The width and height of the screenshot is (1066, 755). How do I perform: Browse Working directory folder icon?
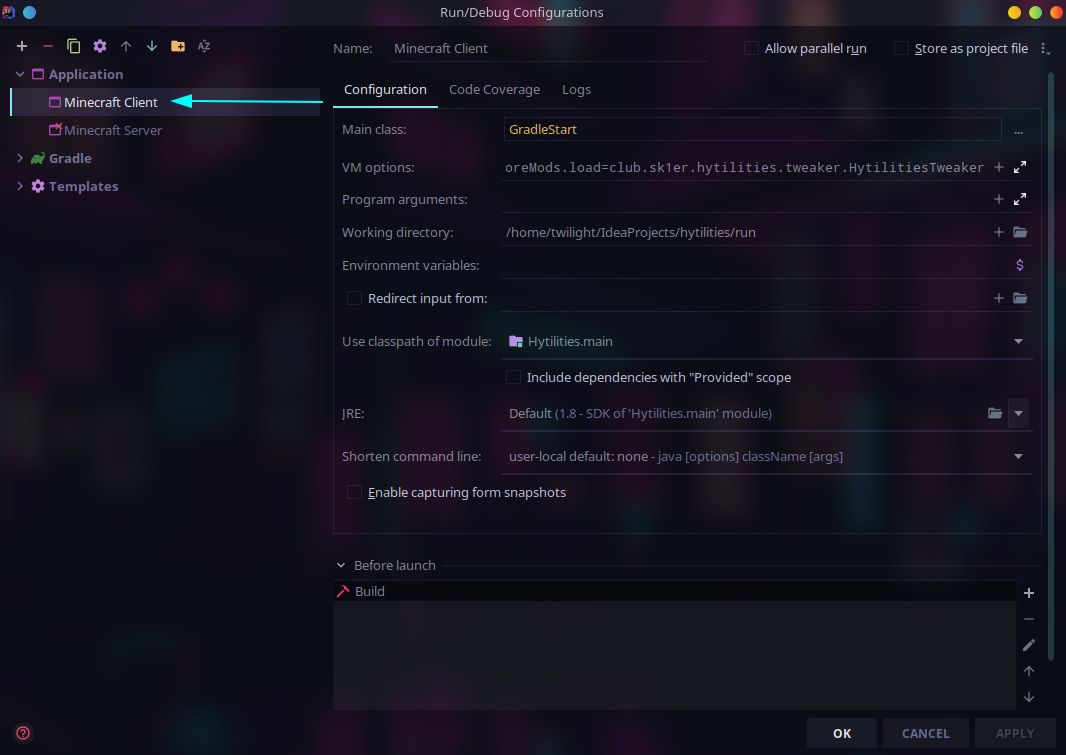point(1020,232)
